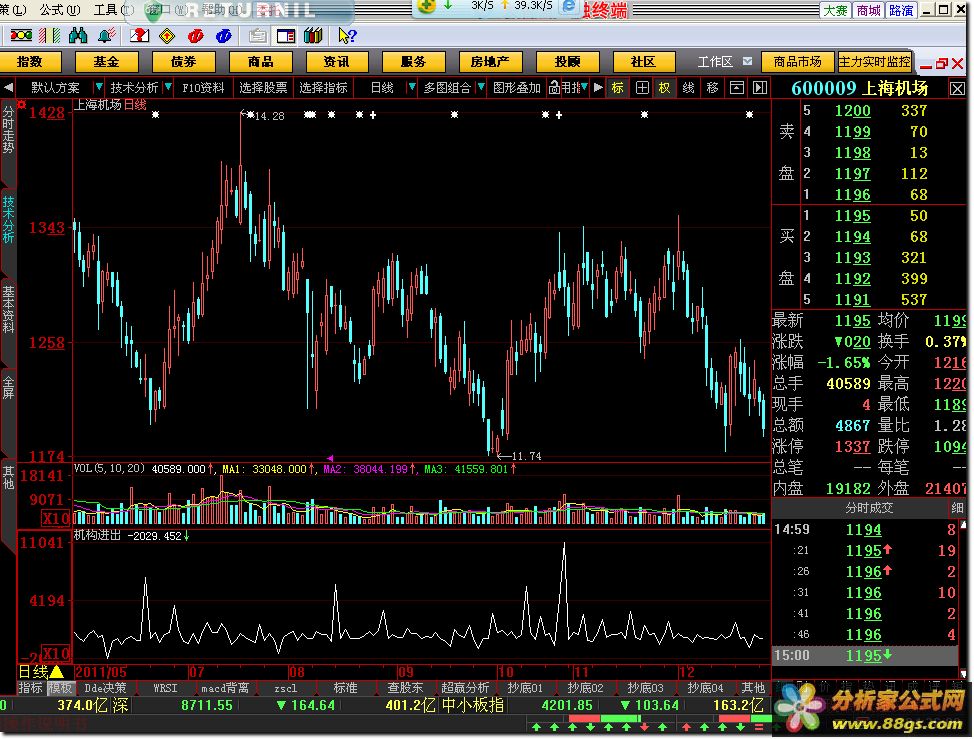The image size is (974, 739).
Task: Close the 600009 quote panel
Action: click(957, 89)
